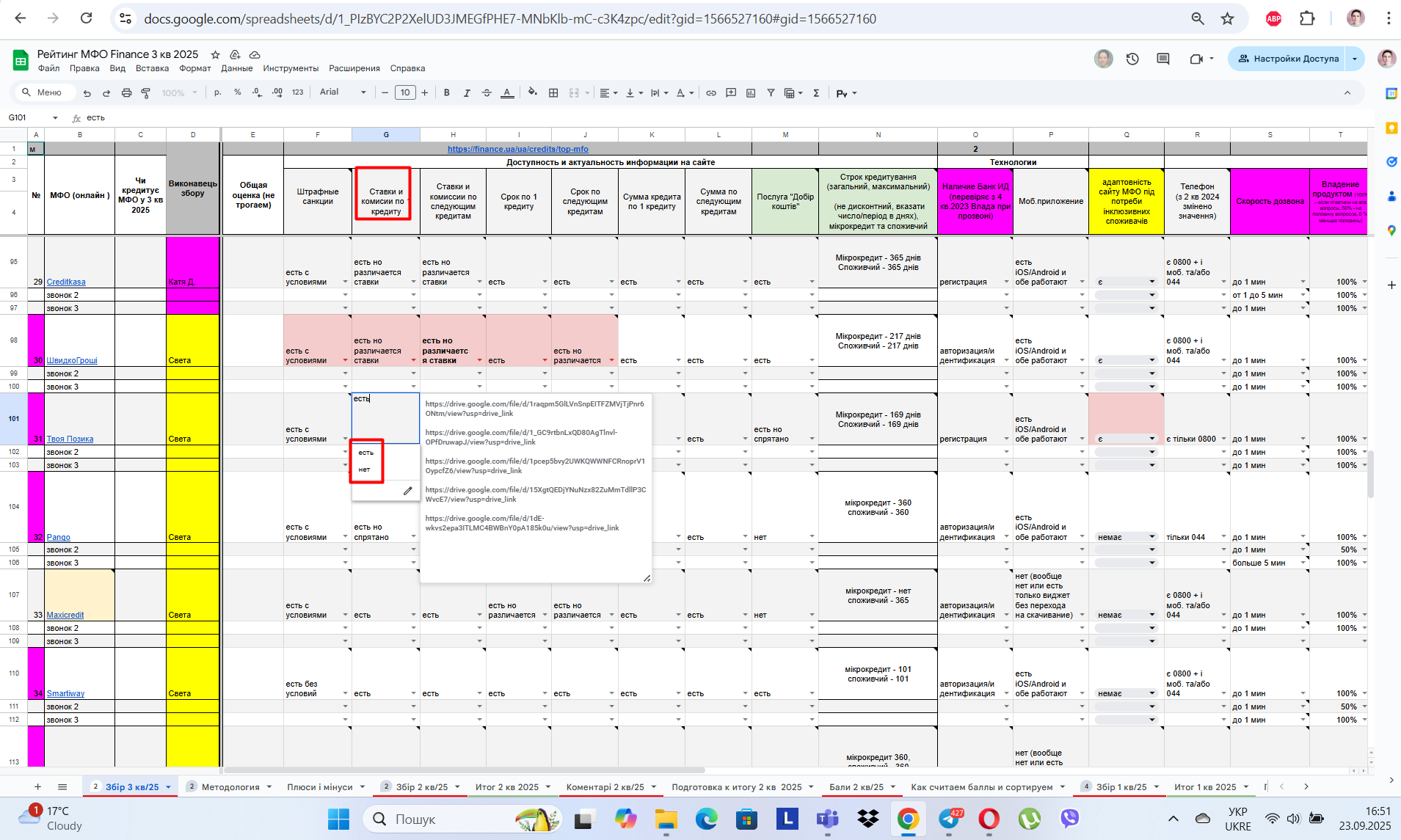Open finance.ua top-mfo link
The height and width of the screenshot is (840, 1401).
click(518, 149)
